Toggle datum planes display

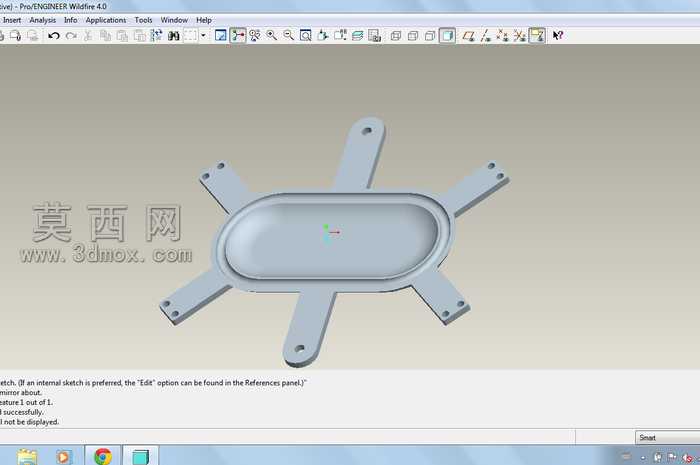pos(468,36)
